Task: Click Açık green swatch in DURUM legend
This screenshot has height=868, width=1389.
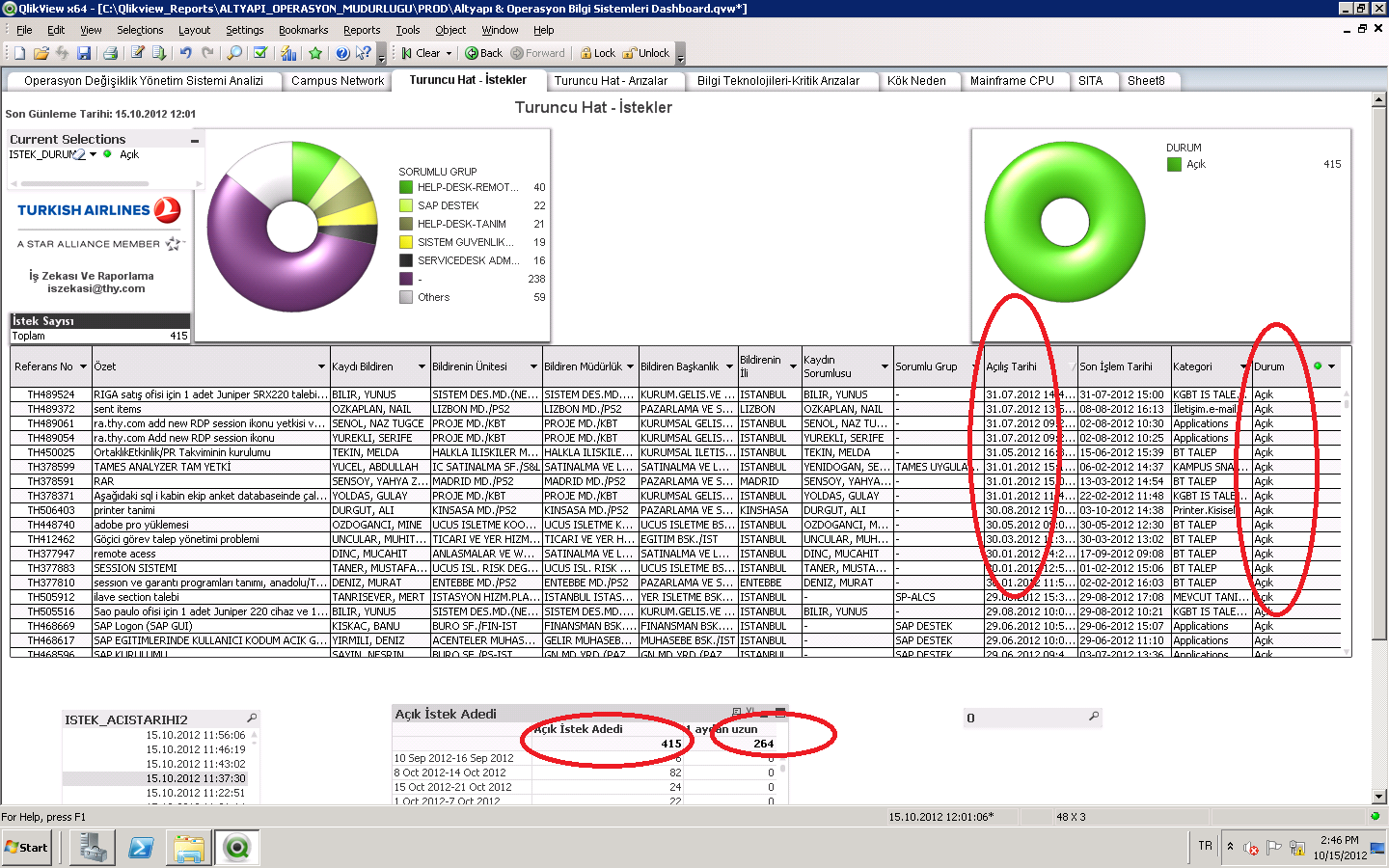Action: pos(1174,164)
